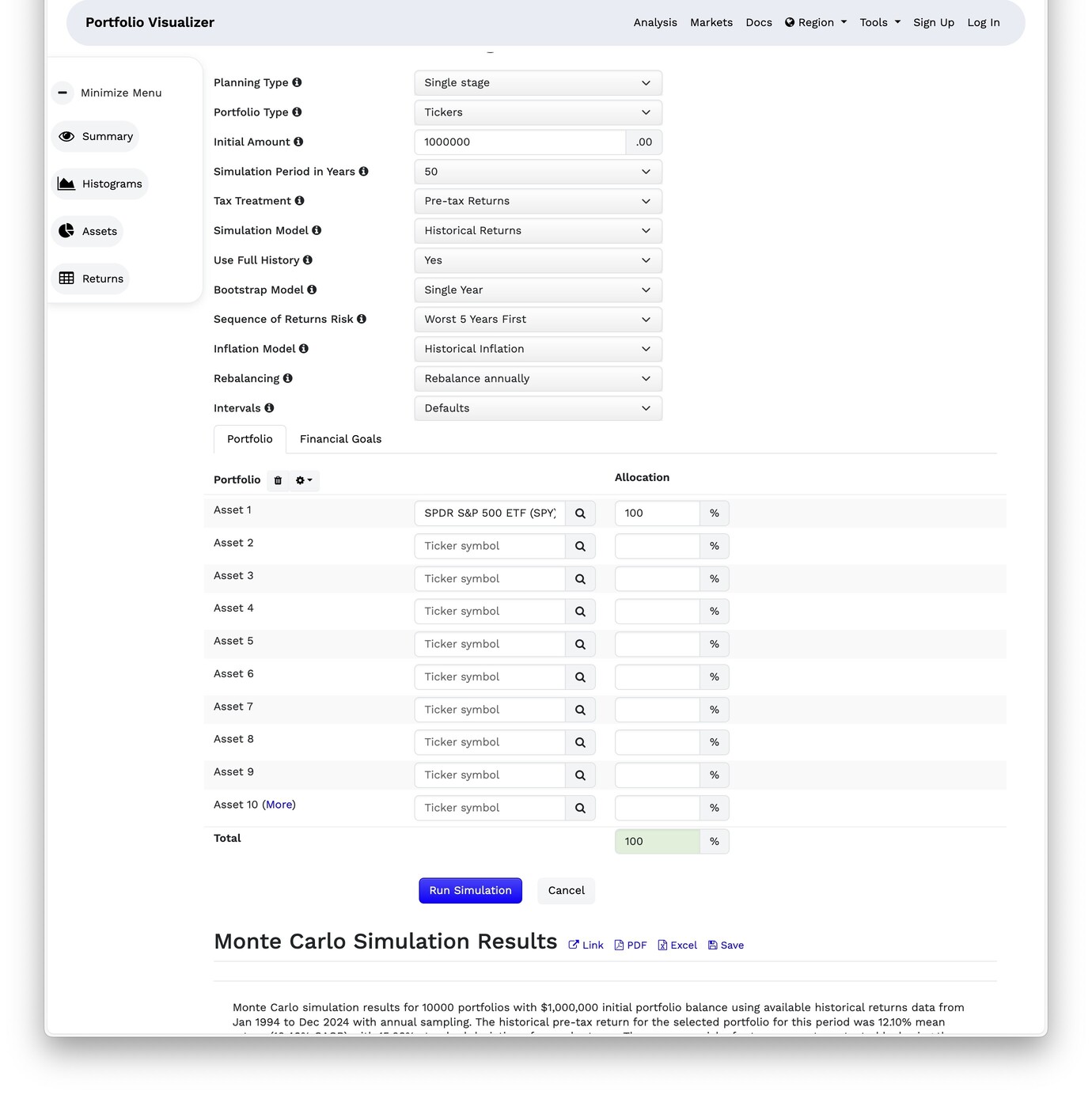Image resolution: width=1092 pixels, height=1095 pixels.
Task: Click the Asset 10 ticker search icon
Action: [x=580, y=808]
